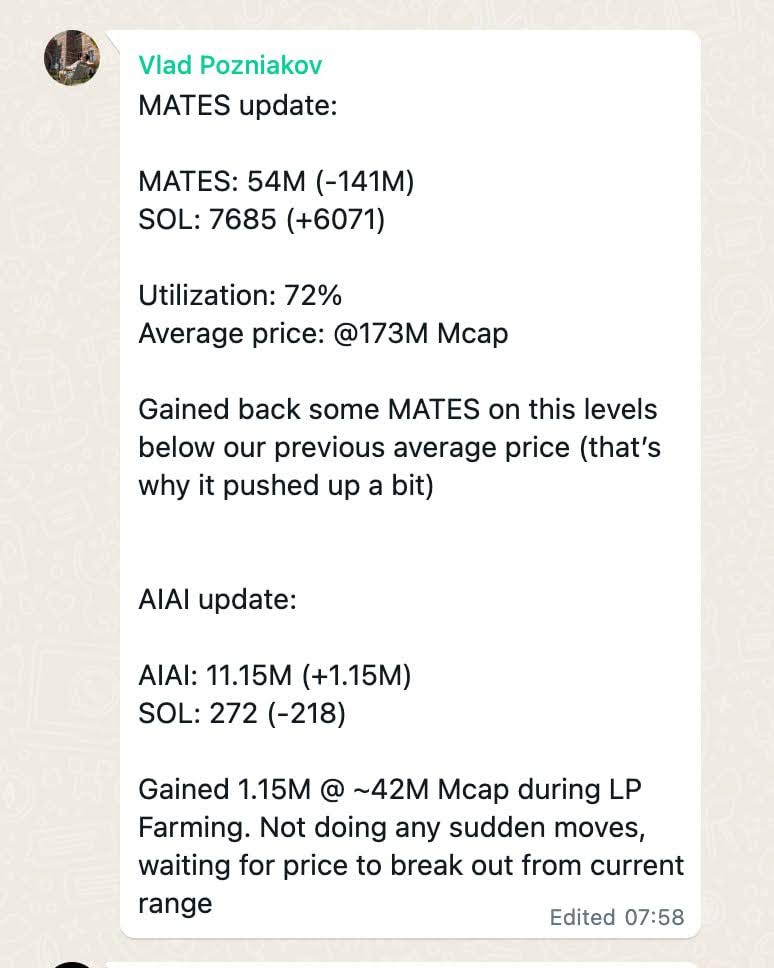Click the "SOL: 7685 (+6071)" line
This screenshot has width=774, height=968.
[261, 219]
